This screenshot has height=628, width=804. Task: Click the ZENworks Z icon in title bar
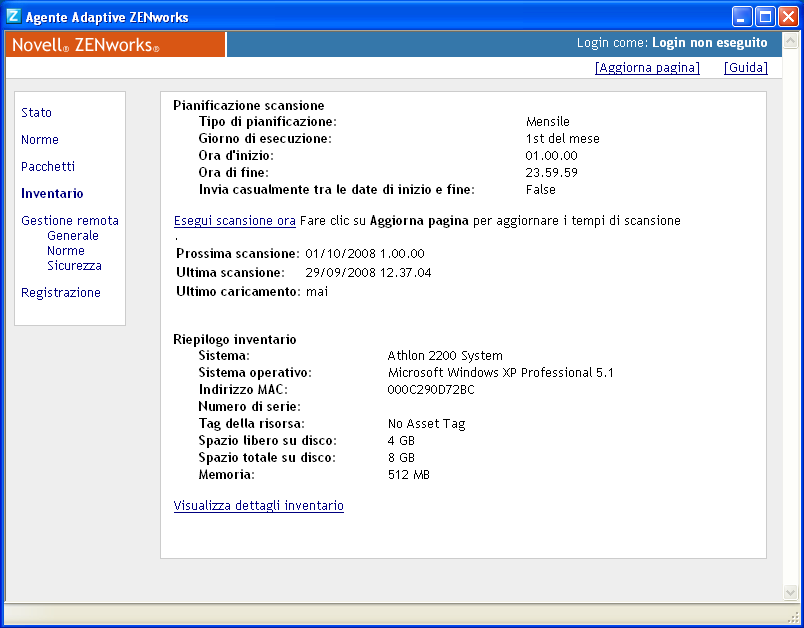pos(13,16)
